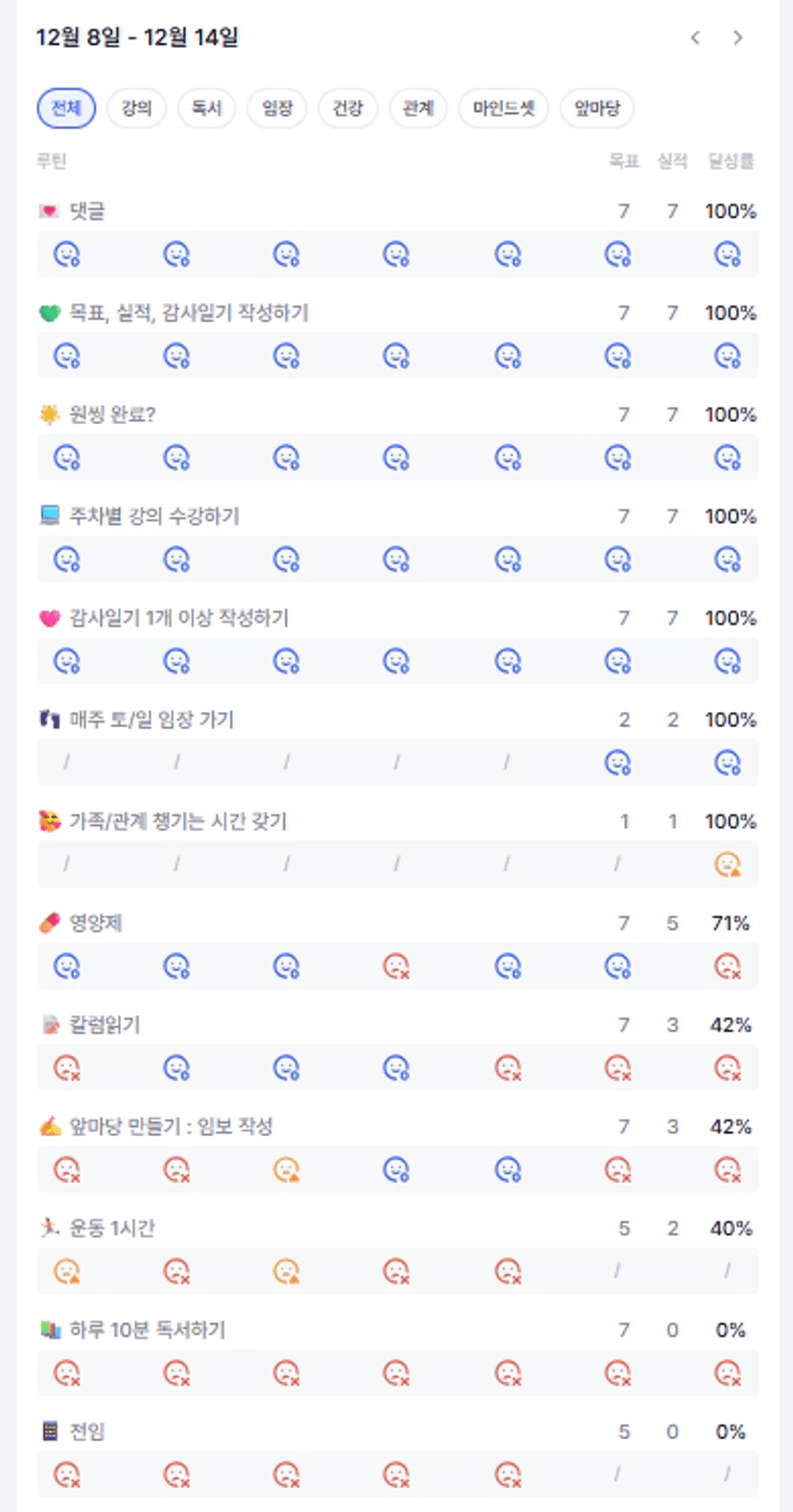The width and height of the screenshot is (793, 1512).
Task: Click the runner icon beside 운동 1시간
Action: (50, 1228)
